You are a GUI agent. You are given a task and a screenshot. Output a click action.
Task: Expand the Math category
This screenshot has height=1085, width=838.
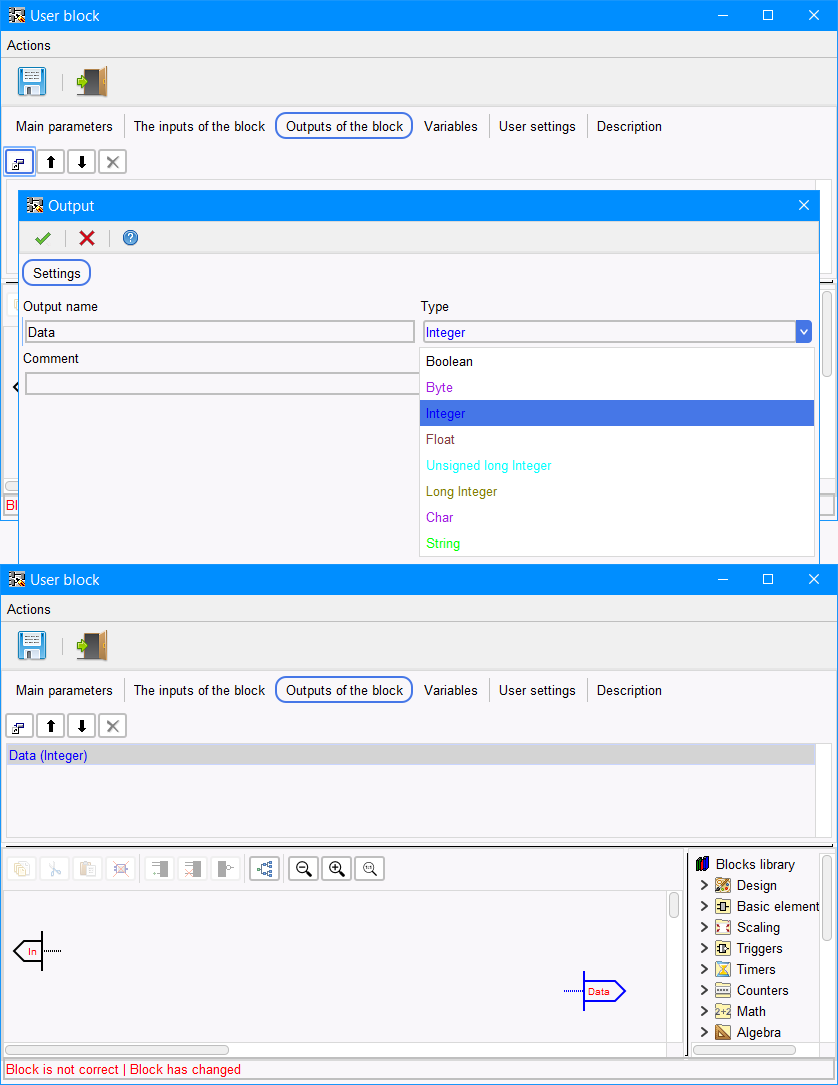point(704,1011)
